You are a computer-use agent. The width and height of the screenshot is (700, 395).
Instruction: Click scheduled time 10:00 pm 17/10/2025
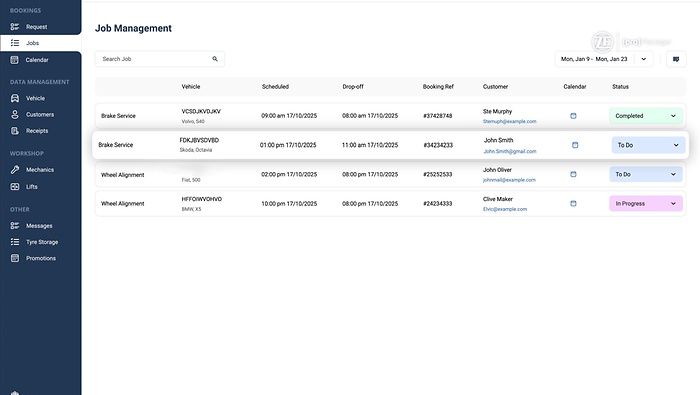[x=289, y=204]
